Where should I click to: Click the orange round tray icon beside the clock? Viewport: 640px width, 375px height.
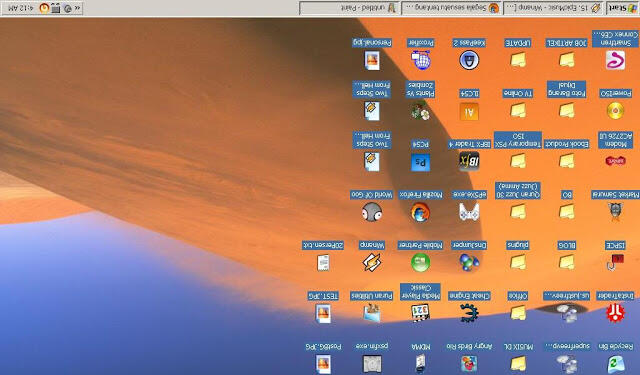click(x=44, y=8)
